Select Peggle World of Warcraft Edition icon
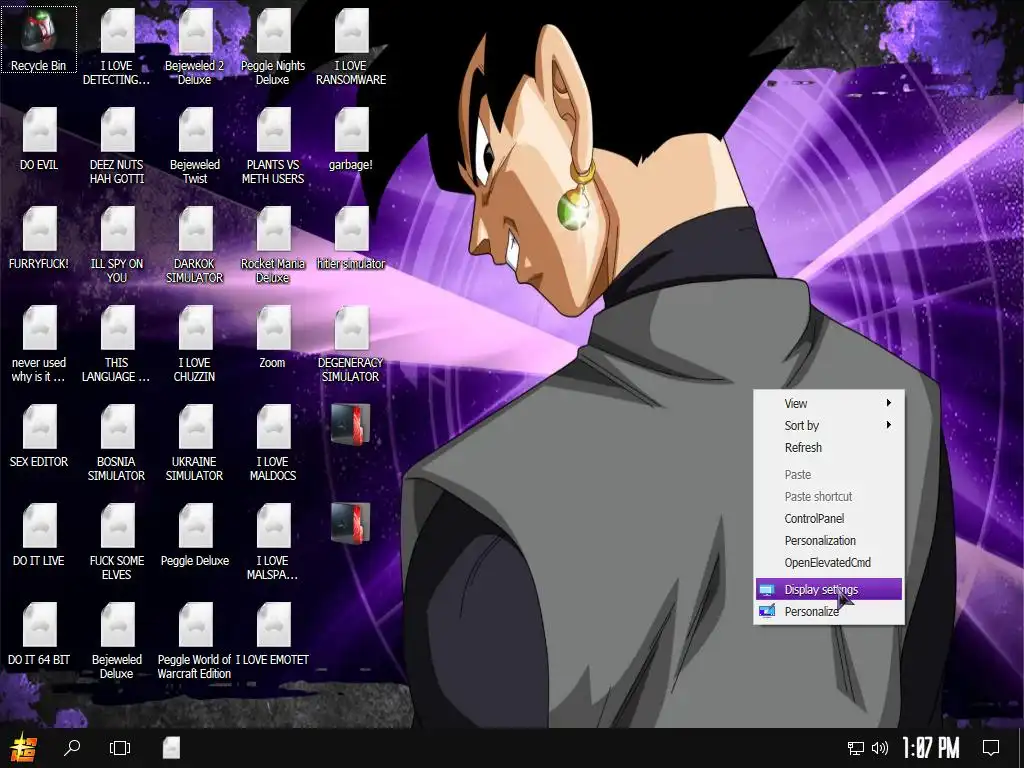The image size is (1024, 768). (195, 641)
